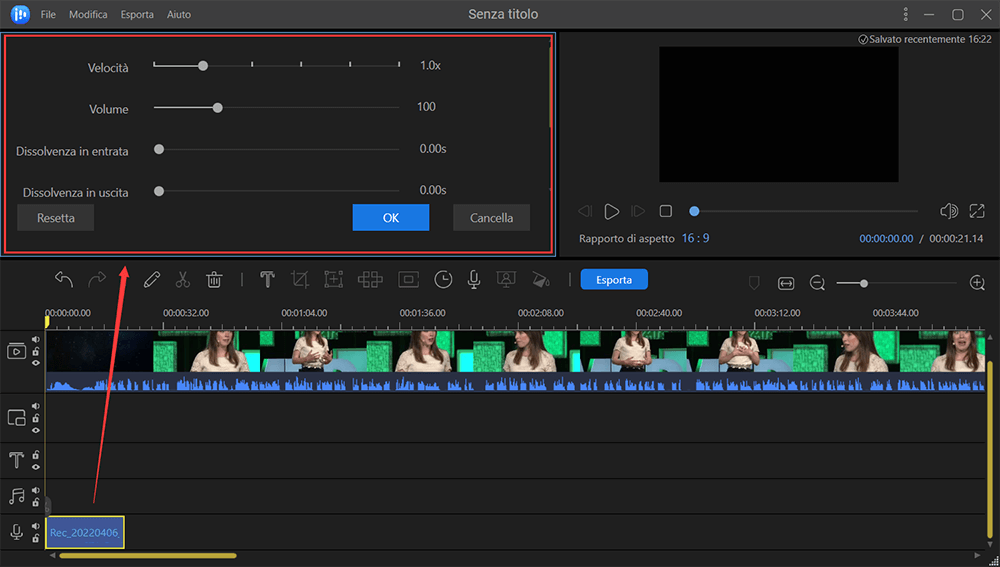Click the pencil edit icon

click(152, 280)
